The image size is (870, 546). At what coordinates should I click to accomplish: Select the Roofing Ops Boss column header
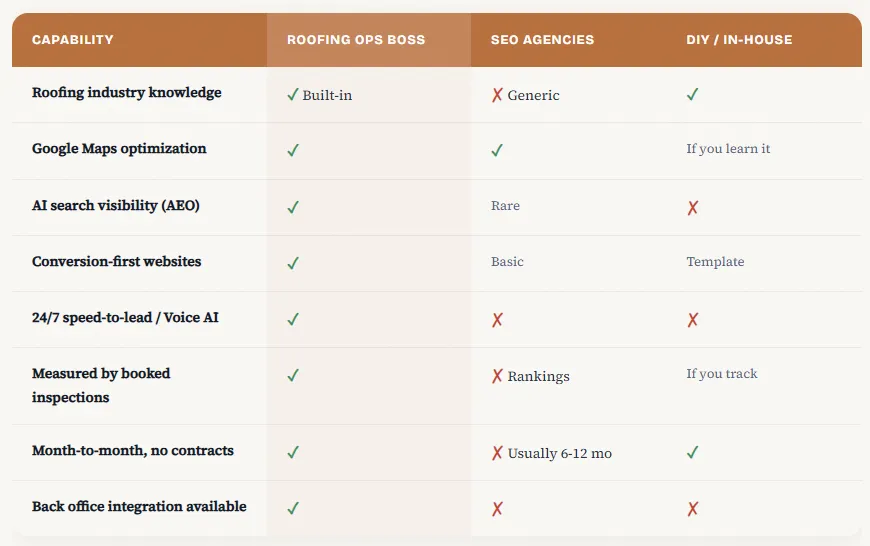point(356,40)
